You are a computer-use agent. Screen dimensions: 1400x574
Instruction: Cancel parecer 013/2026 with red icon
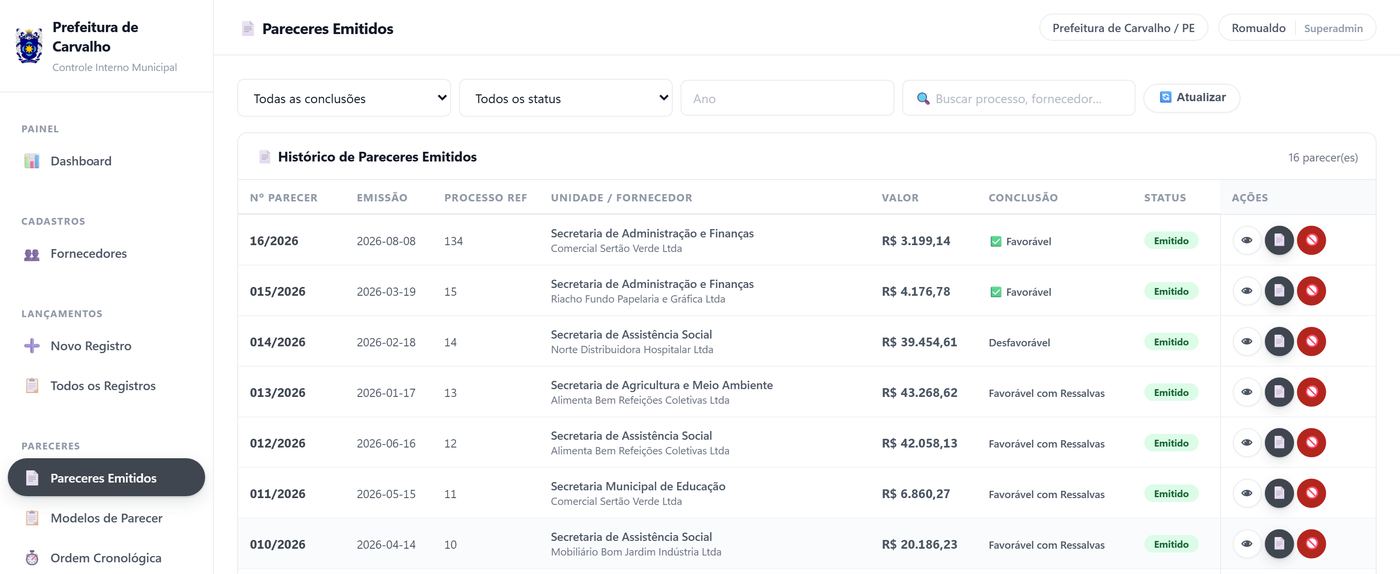pos(1311,392)
